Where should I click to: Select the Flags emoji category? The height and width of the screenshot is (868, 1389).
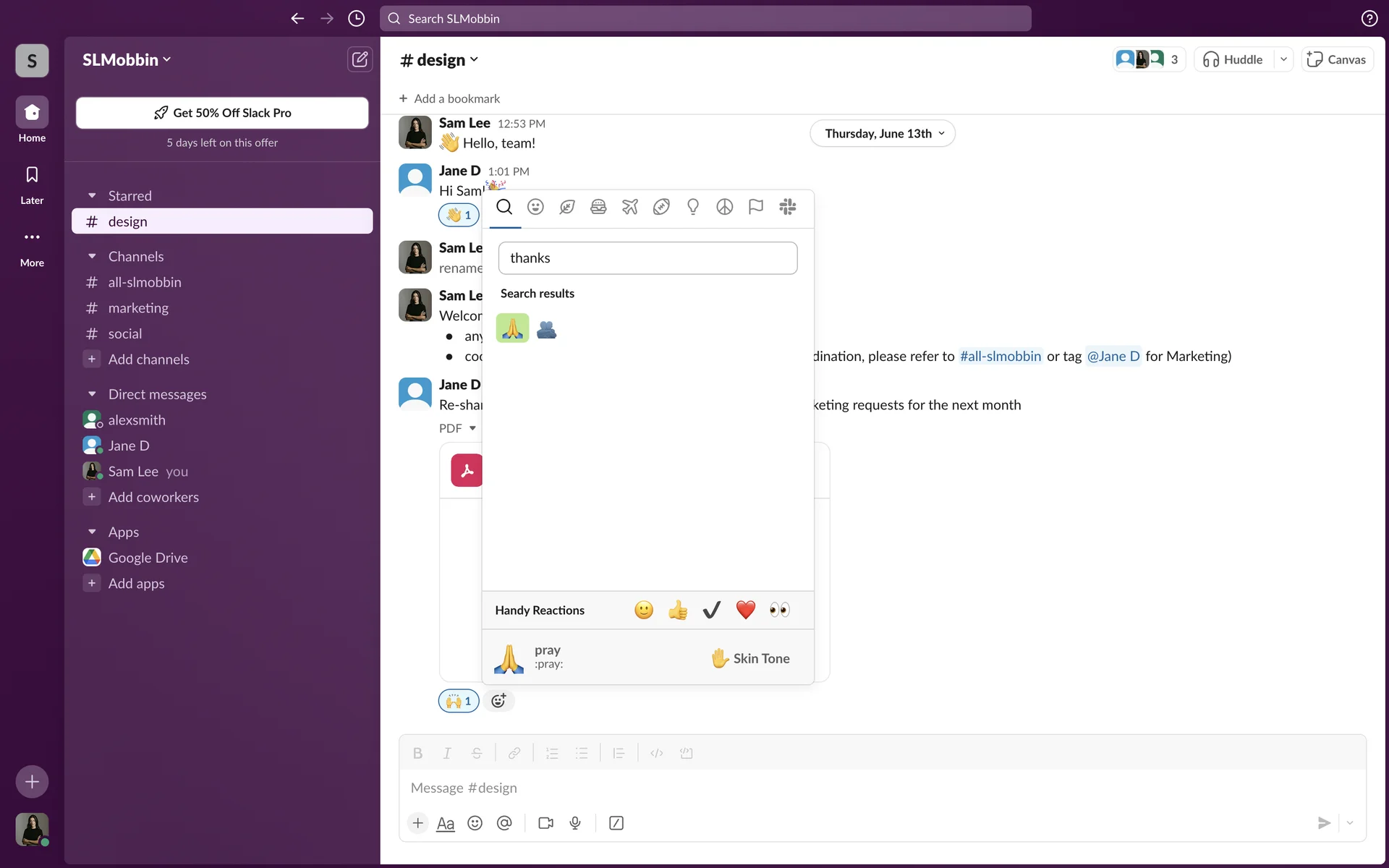(x=756, y=208)
